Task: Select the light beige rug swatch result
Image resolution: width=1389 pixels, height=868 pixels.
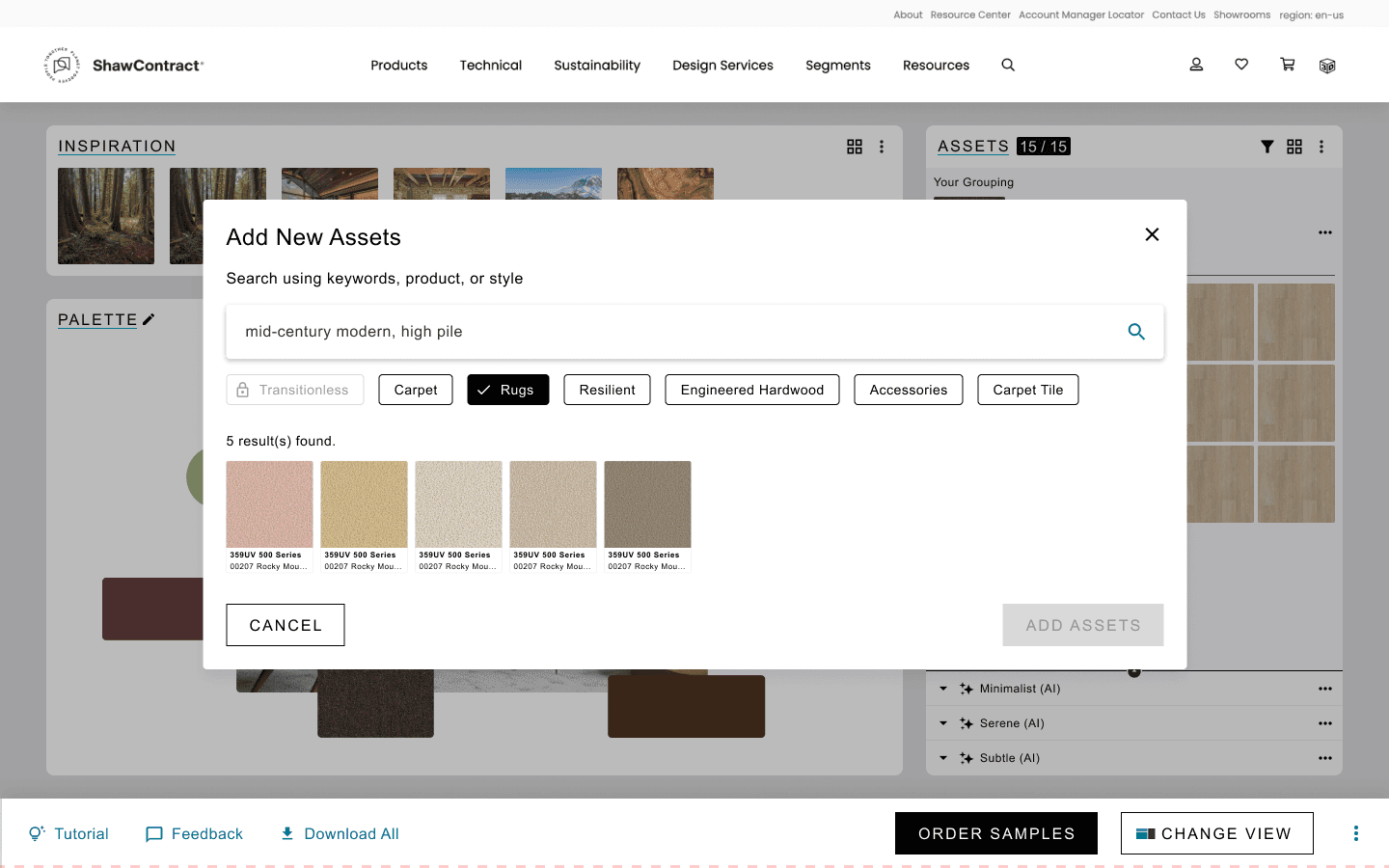Action: [x=554, y=517]
